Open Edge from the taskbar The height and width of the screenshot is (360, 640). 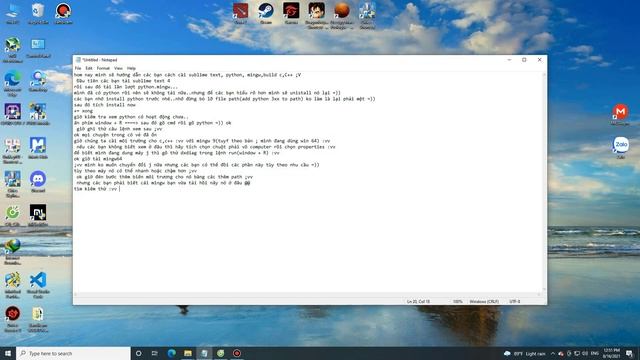pyautogui.click(x=171, y=353)
